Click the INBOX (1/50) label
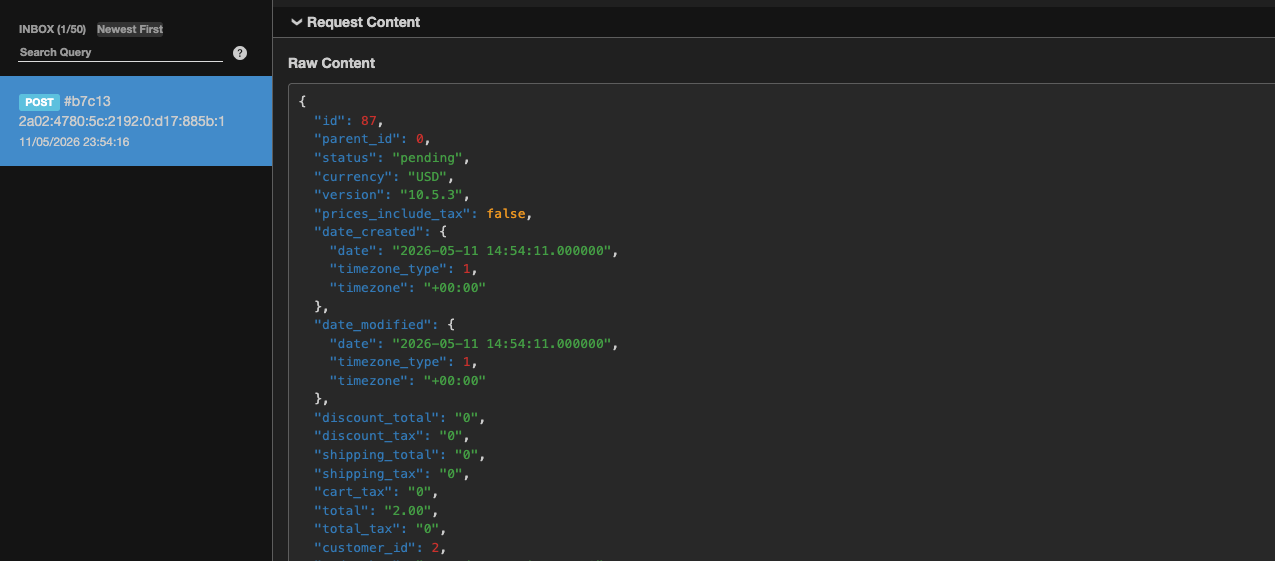 click(x=53, y=29)
